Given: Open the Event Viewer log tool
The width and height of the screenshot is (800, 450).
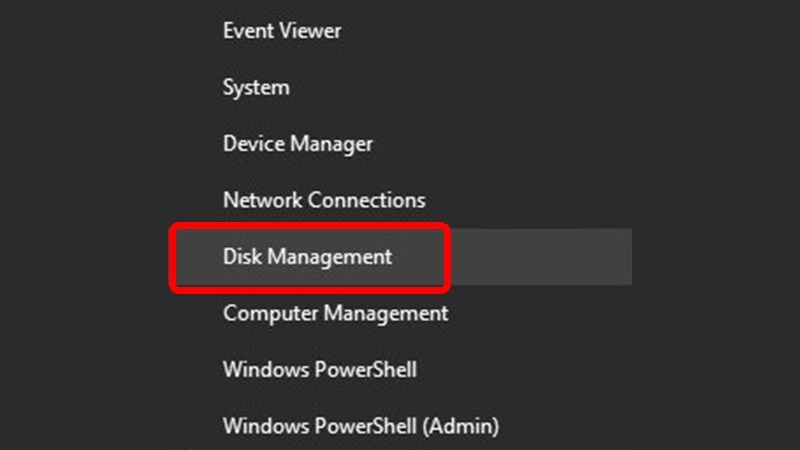Looking at the screenshot, I should [282, 31].
